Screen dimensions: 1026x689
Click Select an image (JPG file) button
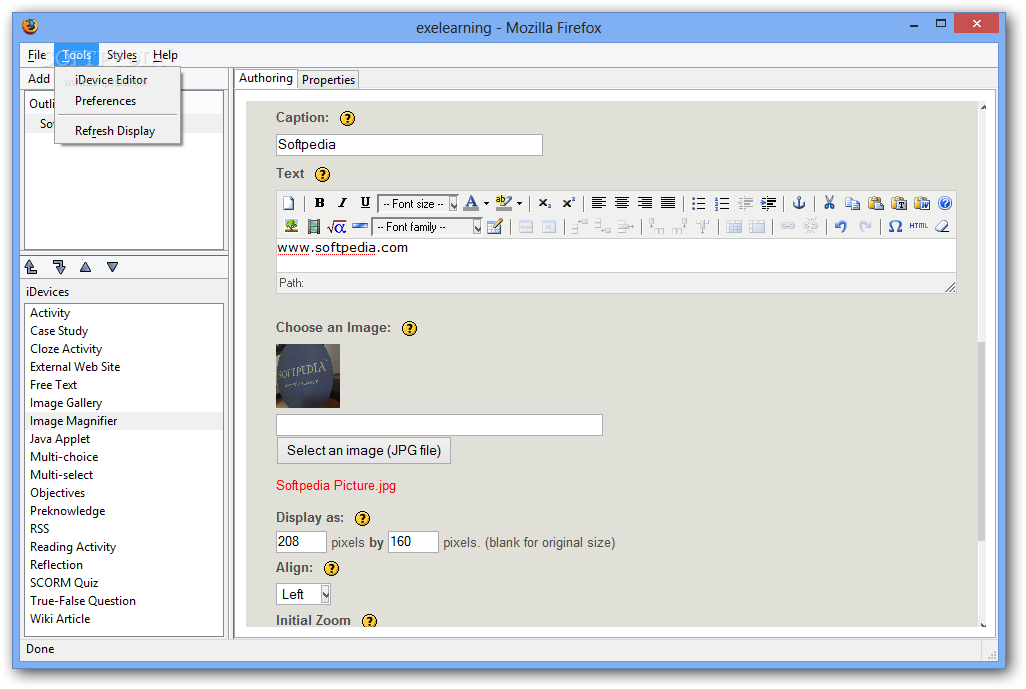coord(364,450)
